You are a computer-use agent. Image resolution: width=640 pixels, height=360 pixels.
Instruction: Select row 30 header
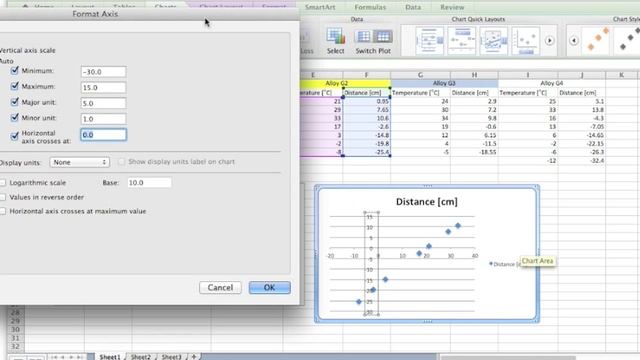pos(16,330)
